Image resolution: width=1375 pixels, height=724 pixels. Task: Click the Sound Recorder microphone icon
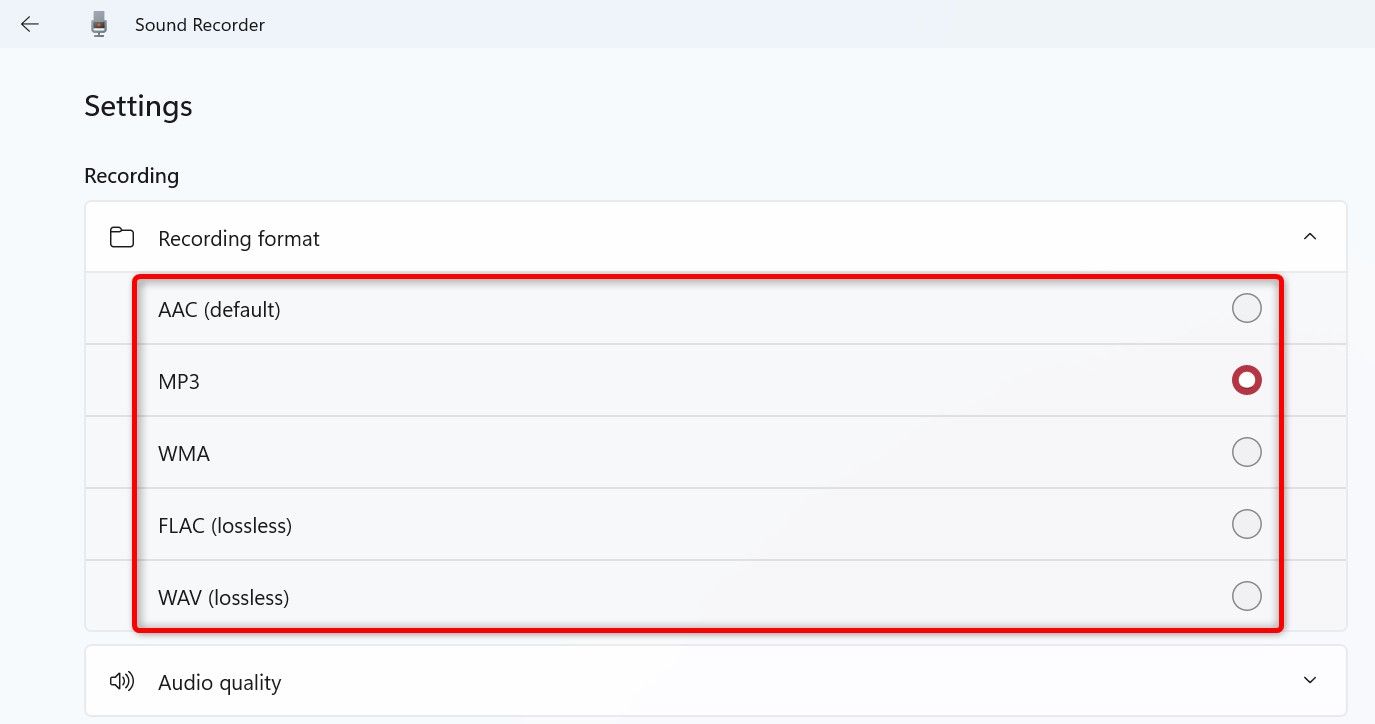pos(98,24)
